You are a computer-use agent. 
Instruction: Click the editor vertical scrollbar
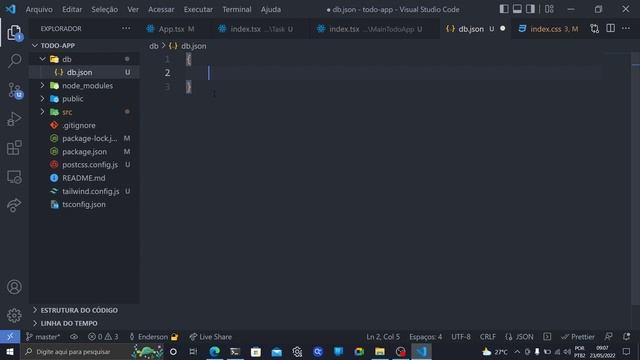tap(636, 178)
